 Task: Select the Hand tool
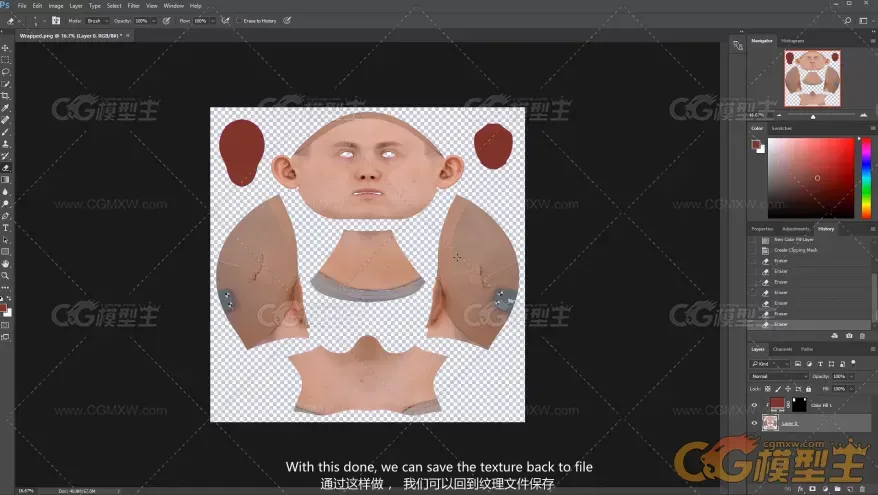6,264
